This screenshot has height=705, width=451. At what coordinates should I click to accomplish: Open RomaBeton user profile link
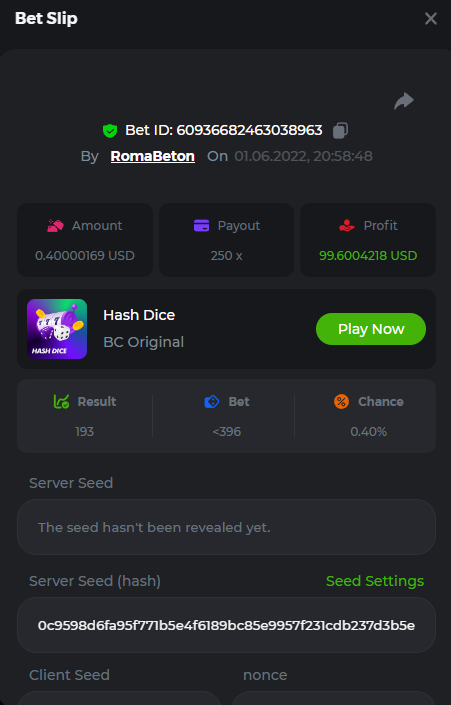tap(152, 156)
